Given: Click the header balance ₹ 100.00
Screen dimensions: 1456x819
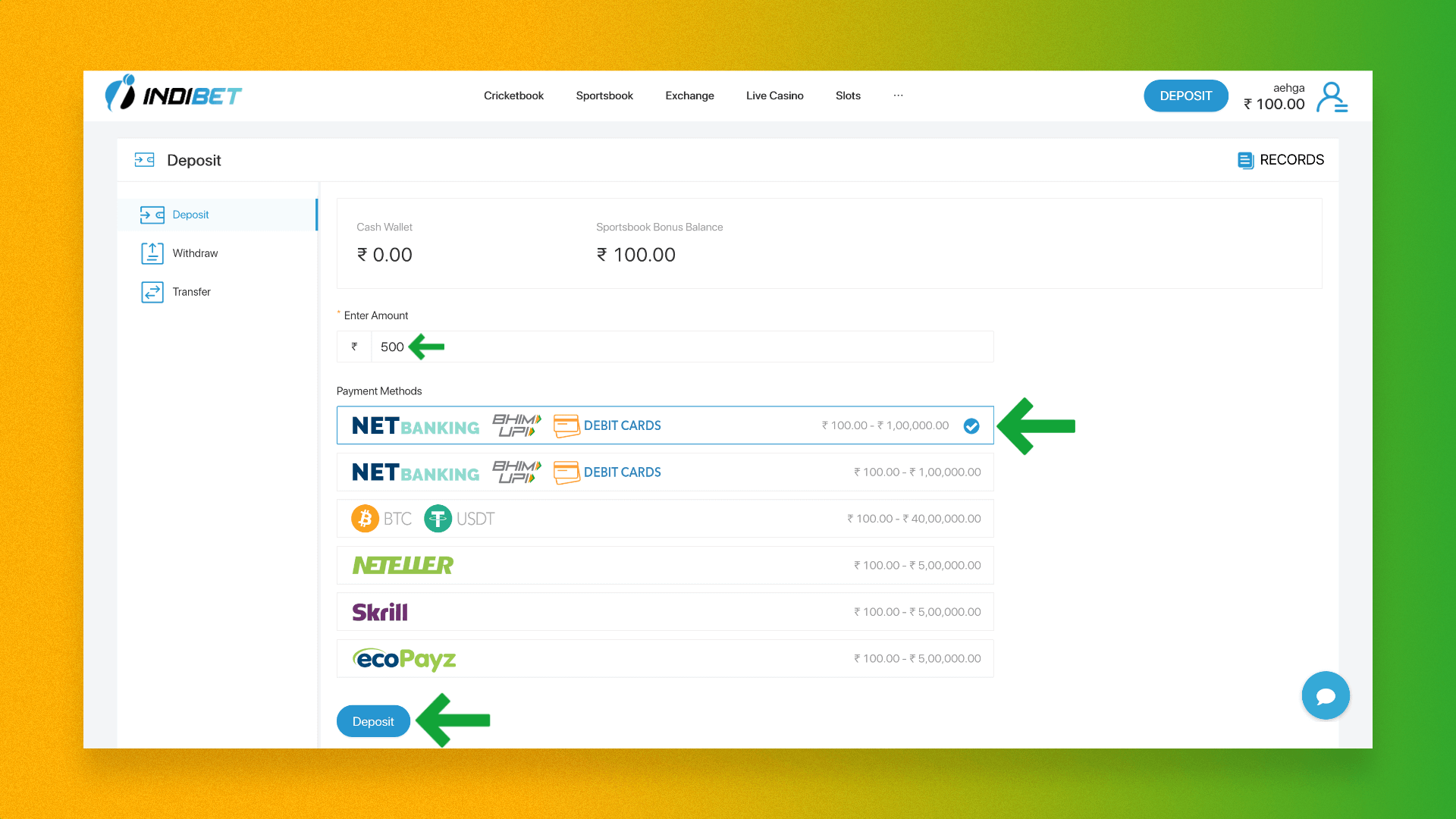Looking at the screenshot, I should point(1274,105).
